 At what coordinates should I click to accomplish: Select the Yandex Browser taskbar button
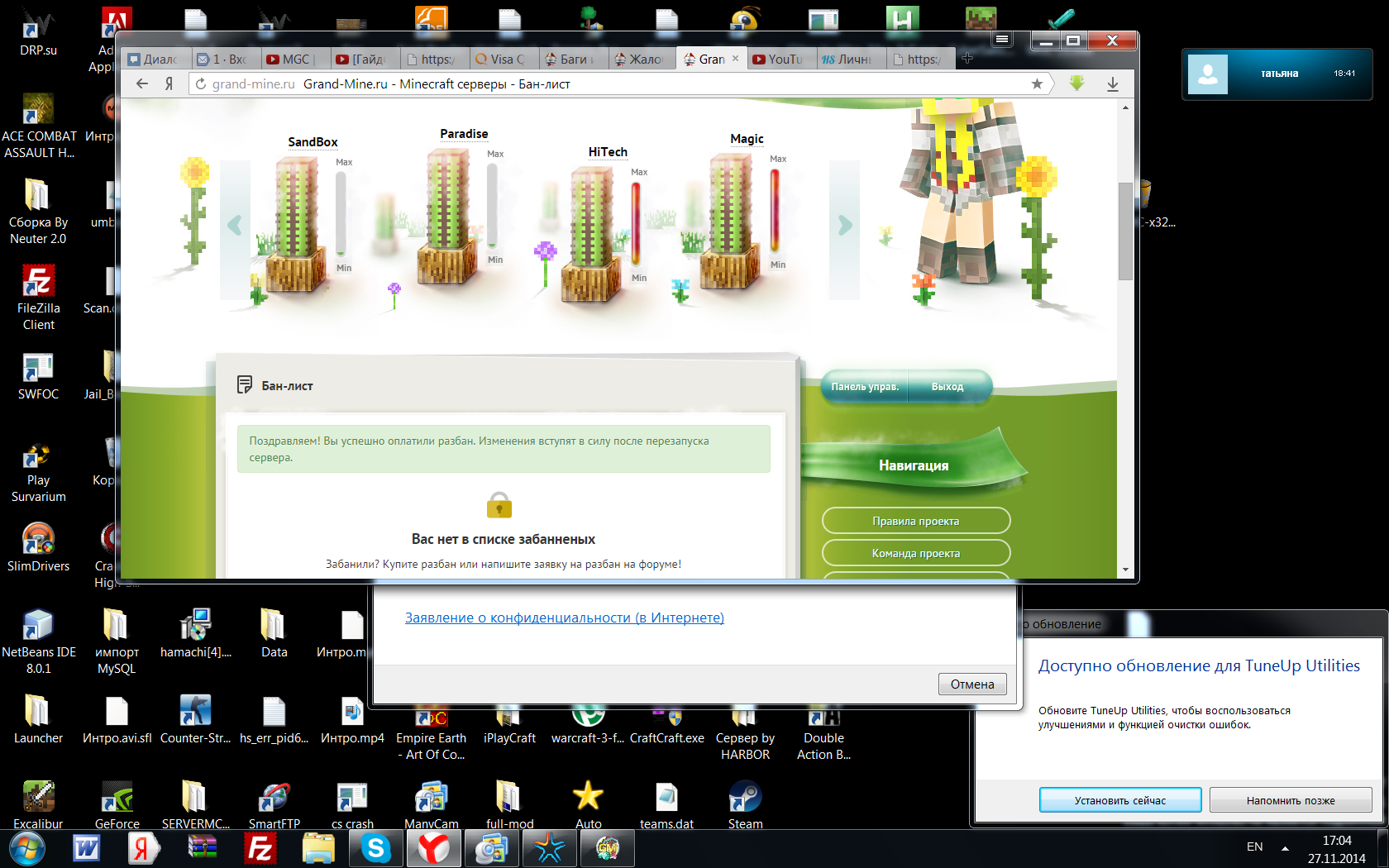pyautogui.click(x=433, y=848)
